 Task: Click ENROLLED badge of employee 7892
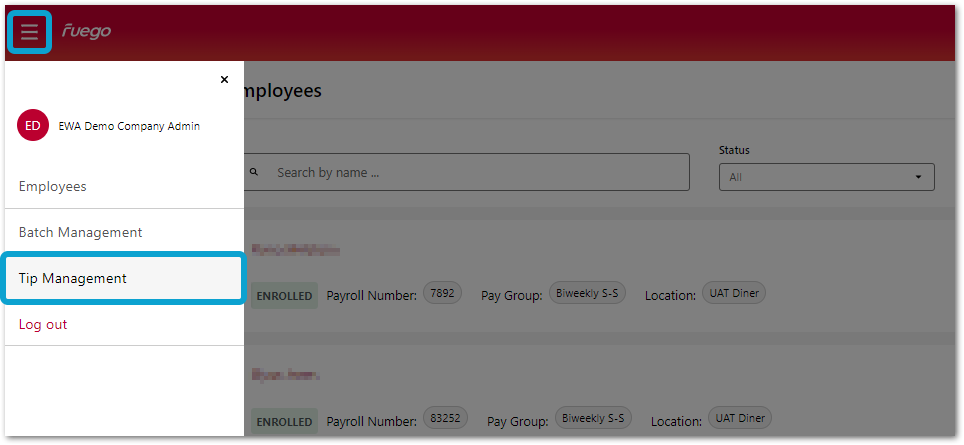[x=284, y=296]
